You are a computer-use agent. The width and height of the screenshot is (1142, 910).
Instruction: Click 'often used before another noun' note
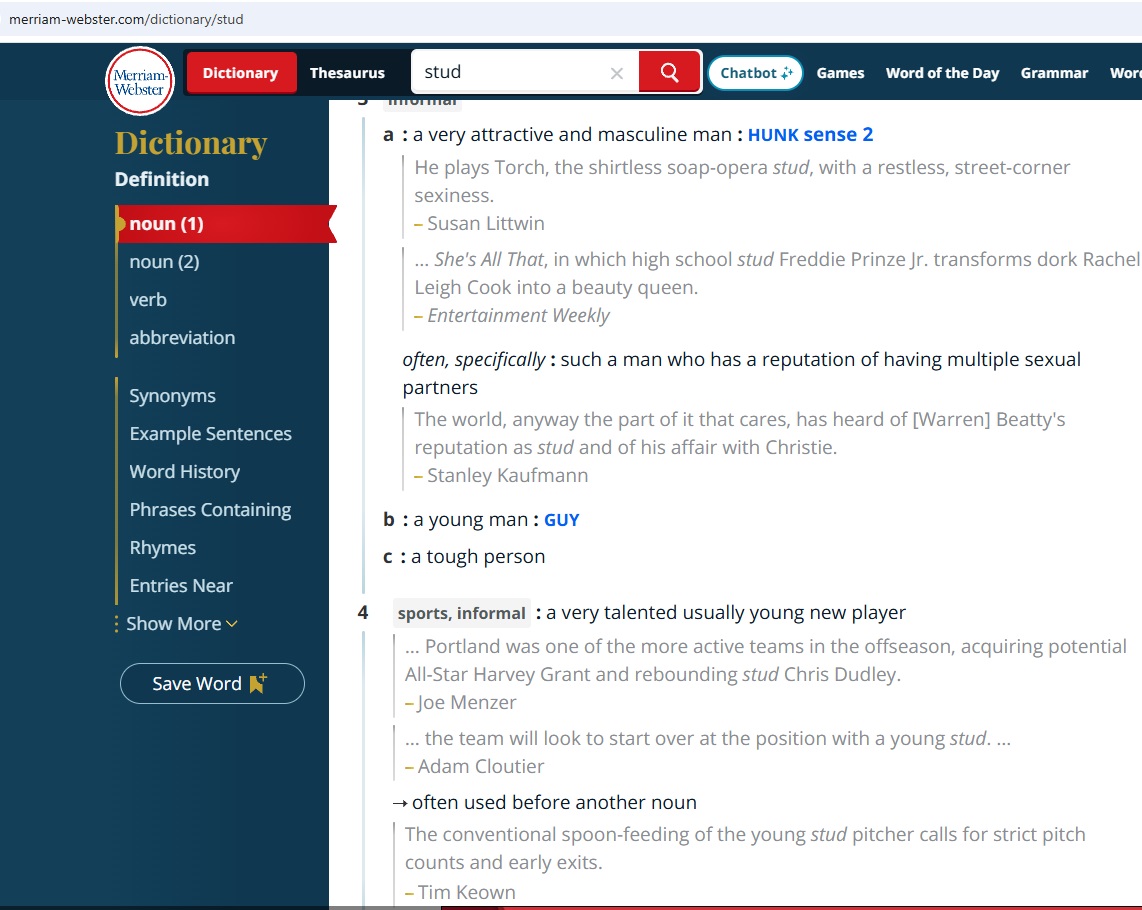click(554, 803)
